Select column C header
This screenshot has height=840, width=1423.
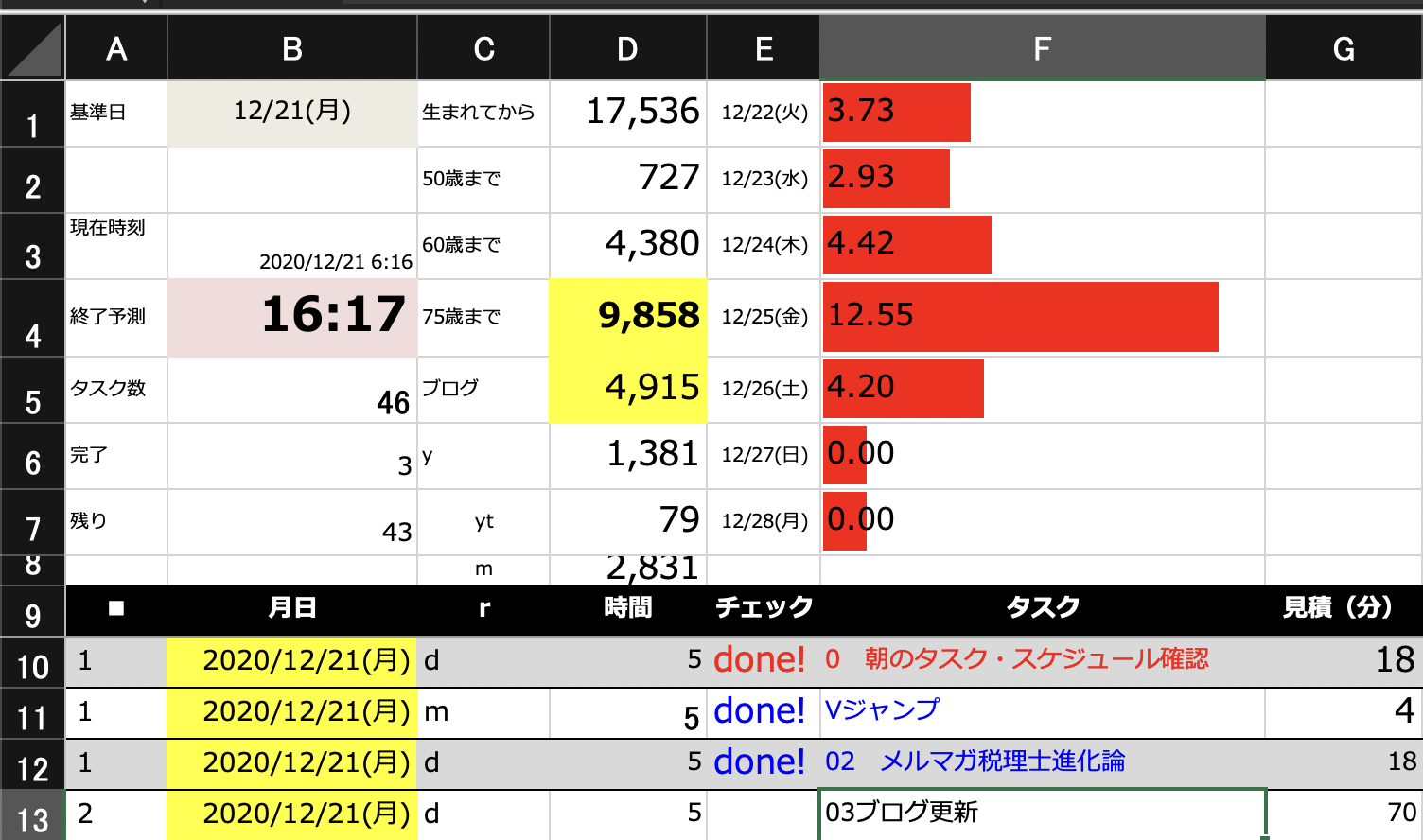pos(483,48)
